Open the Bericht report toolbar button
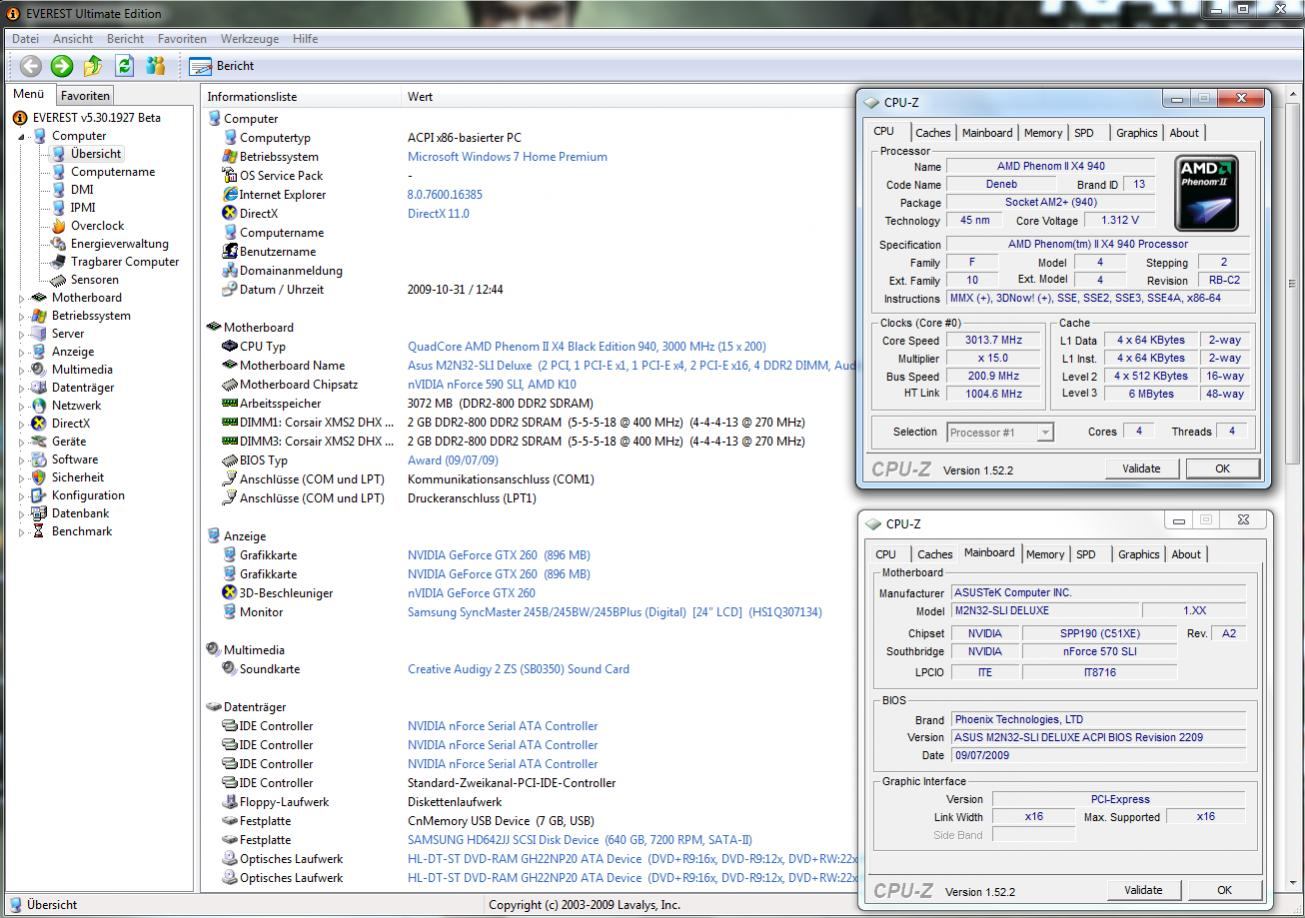The height and width of the screenshot is (918, 1305). (222, 66)
